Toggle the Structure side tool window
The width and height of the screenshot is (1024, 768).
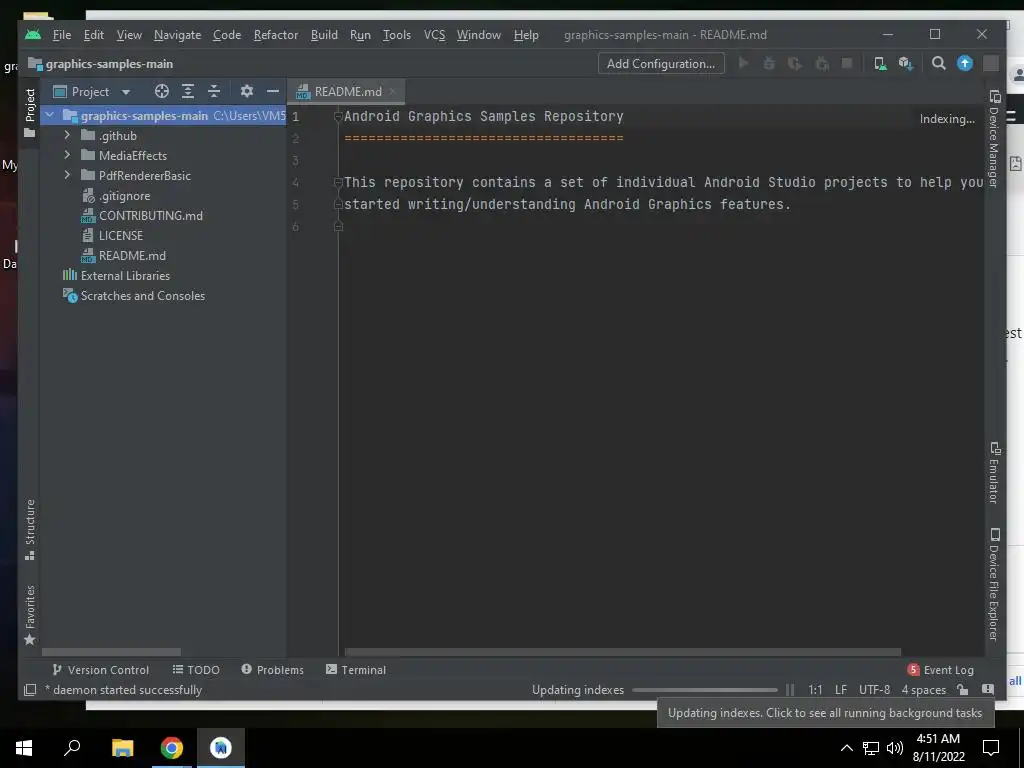click(x=29, y=530)
